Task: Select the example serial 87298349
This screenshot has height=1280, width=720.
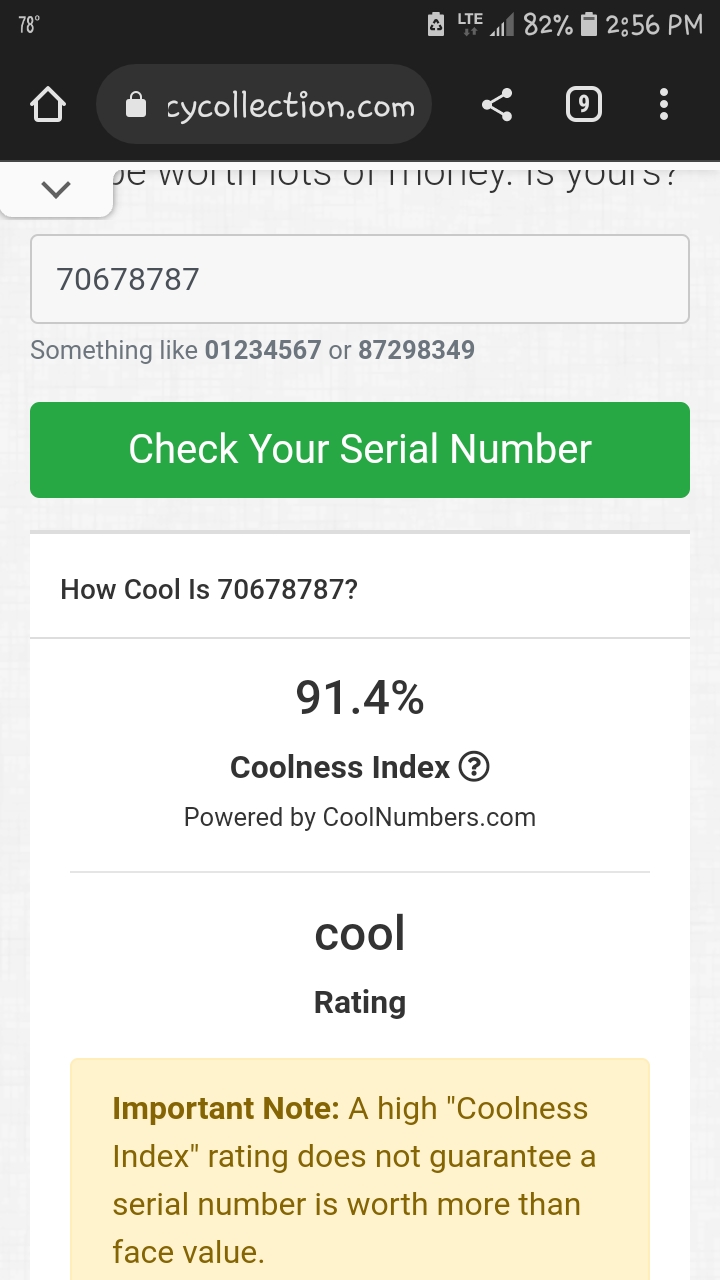Action: coord(416,350)
